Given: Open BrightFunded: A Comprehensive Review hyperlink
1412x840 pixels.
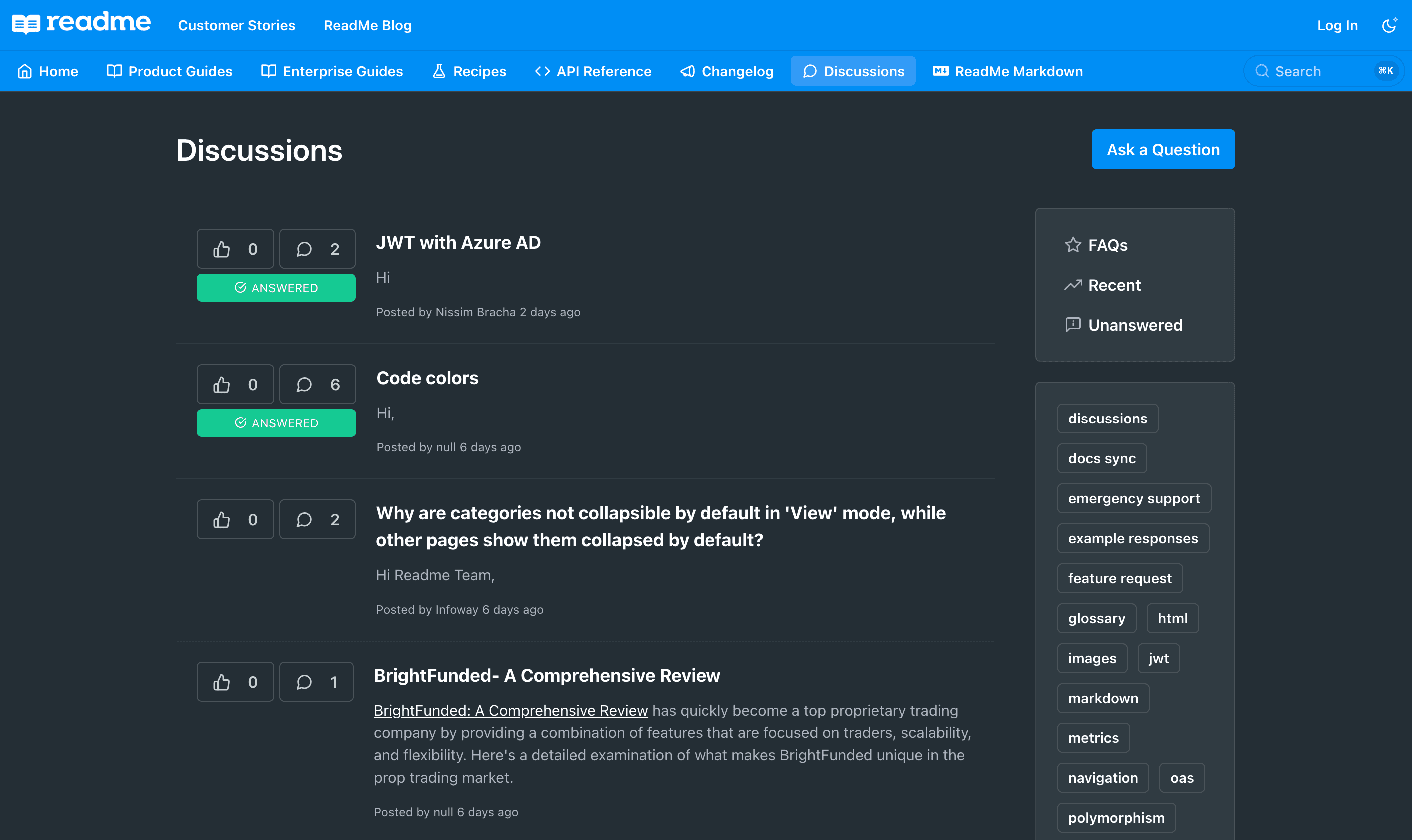Looking at the screenshot, I should click(510, 710).
